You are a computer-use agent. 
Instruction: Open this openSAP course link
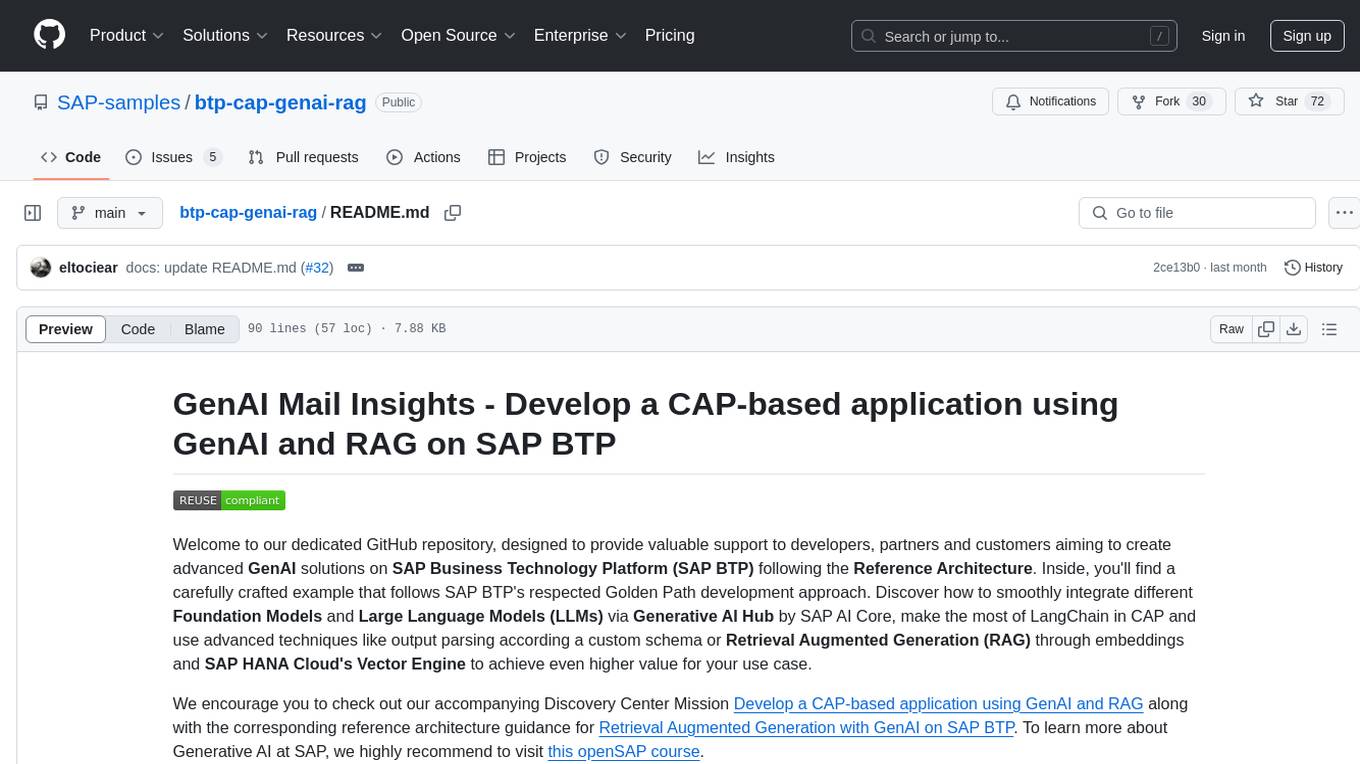624,752
